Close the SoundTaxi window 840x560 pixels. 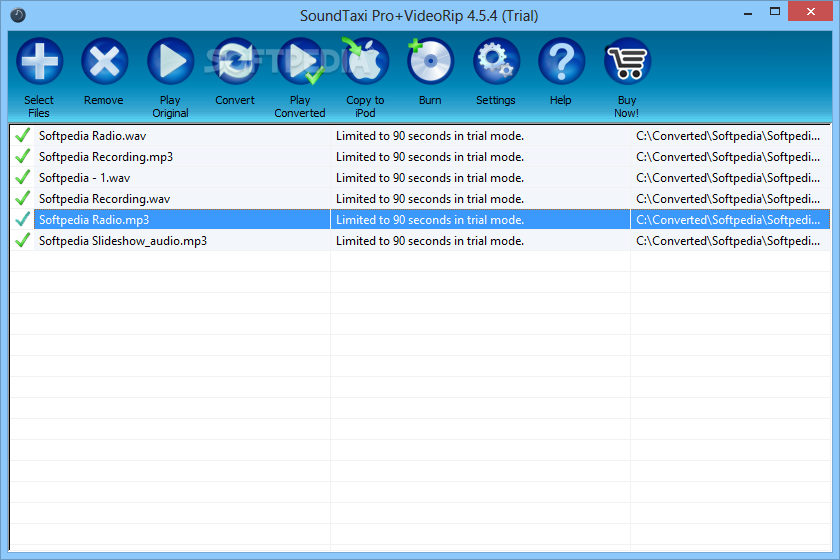(x=811, y=12)
